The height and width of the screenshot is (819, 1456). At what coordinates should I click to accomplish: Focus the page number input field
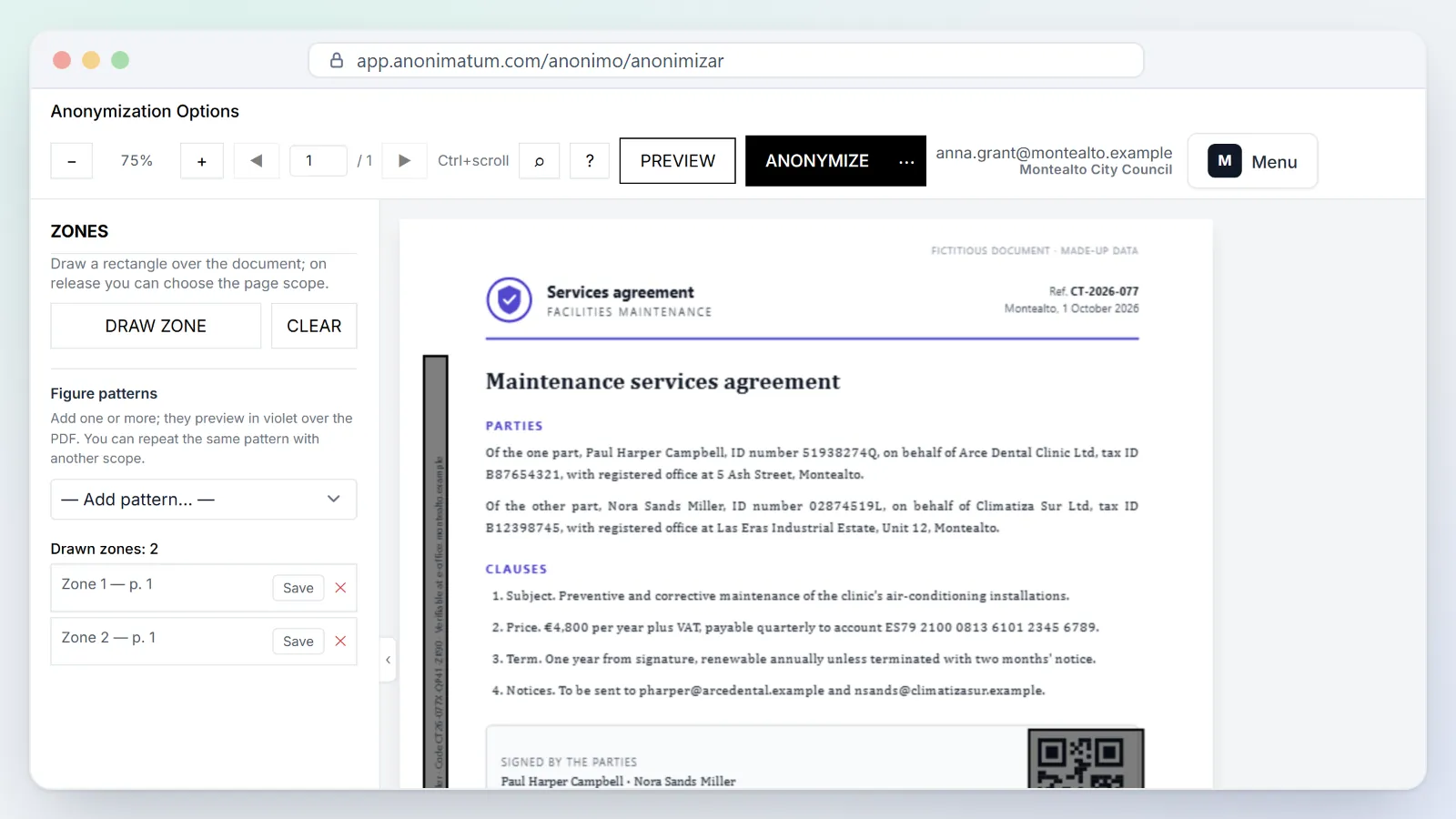tap(318, 161)
